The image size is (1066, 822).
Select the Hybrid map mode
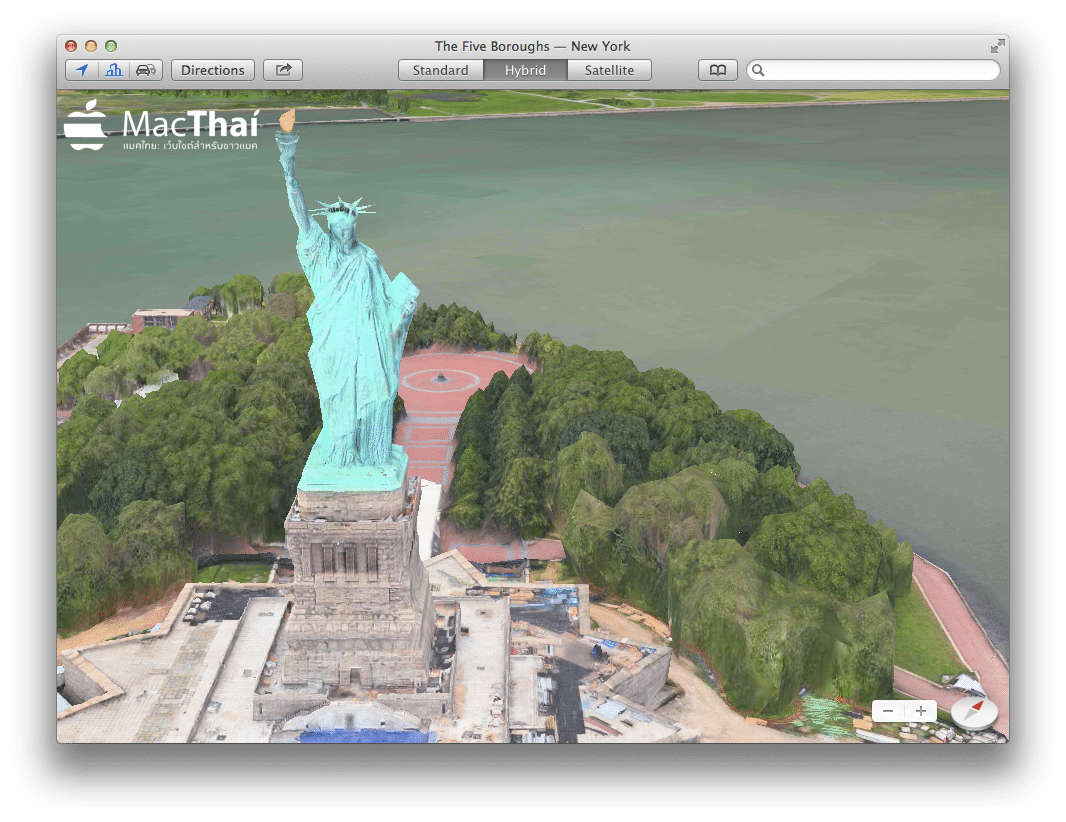pyautogui.click(x=525, y=70)
